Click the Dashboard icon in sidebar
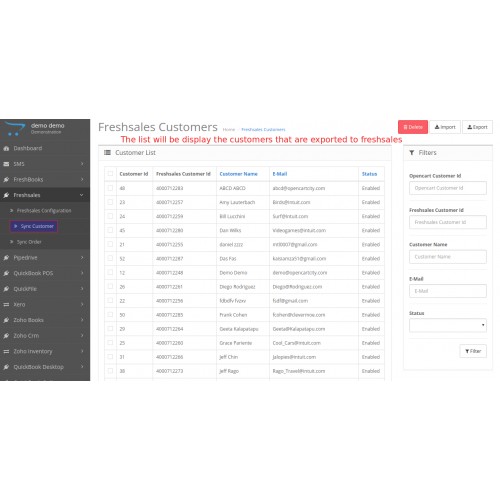 pos(6,148)
